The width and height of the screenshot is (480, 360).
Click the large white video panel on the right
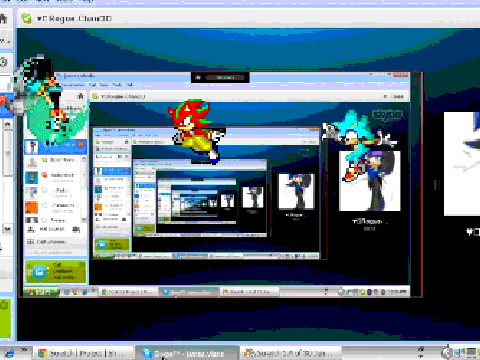click(462, 164)
